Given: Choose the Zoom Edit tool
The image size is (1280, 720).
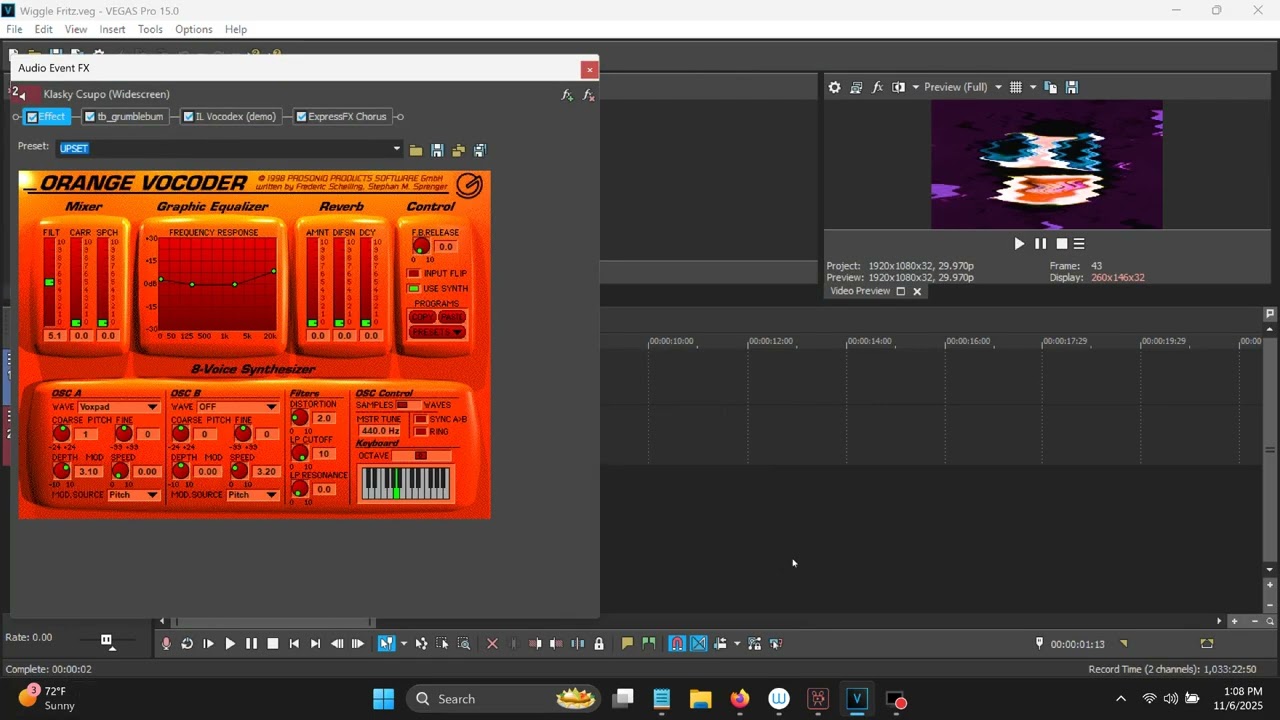Looking at the screenshot, I should click(x=464, y=644).
